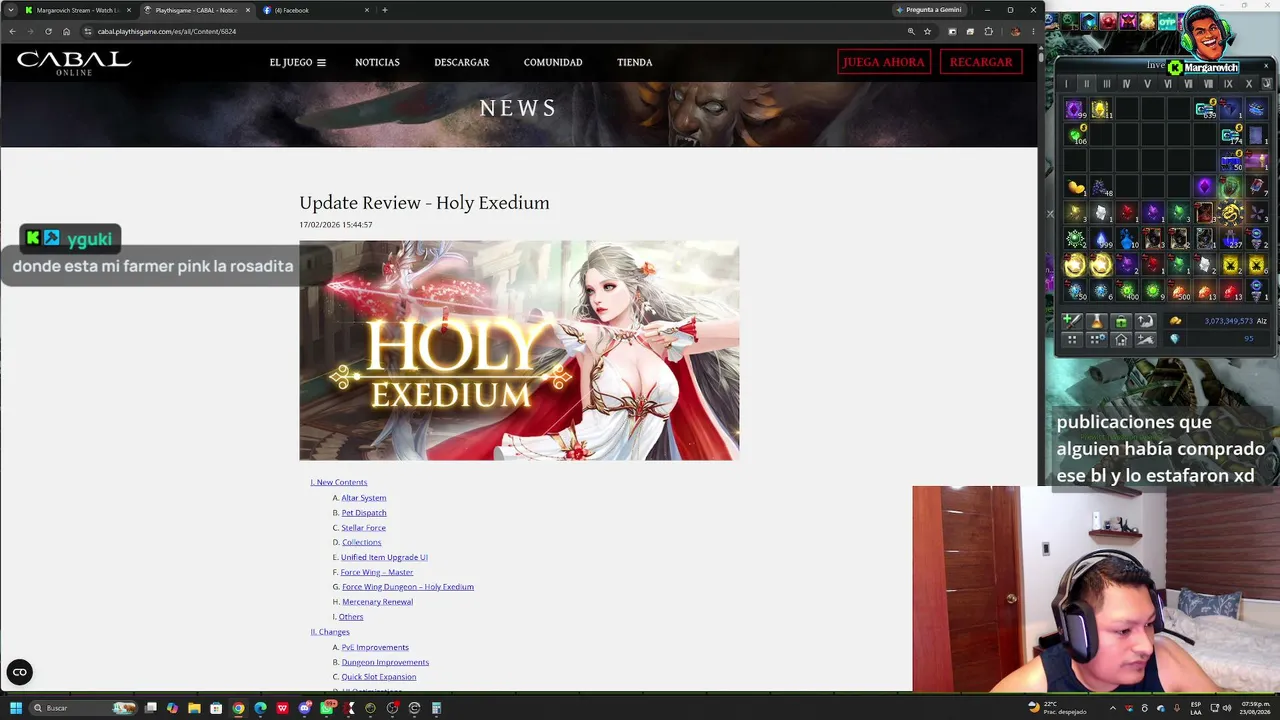Open WhatsApp from the taskbar

pos(327,708)
